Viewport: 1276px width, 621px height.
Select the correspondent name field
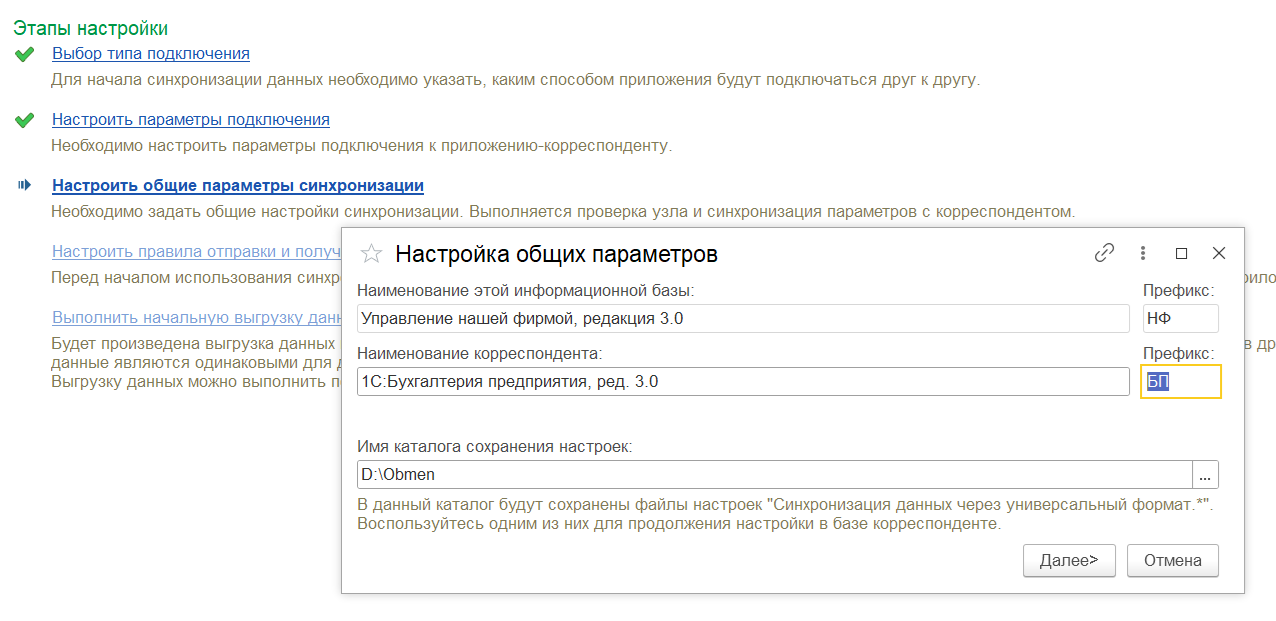pos(740,381)
